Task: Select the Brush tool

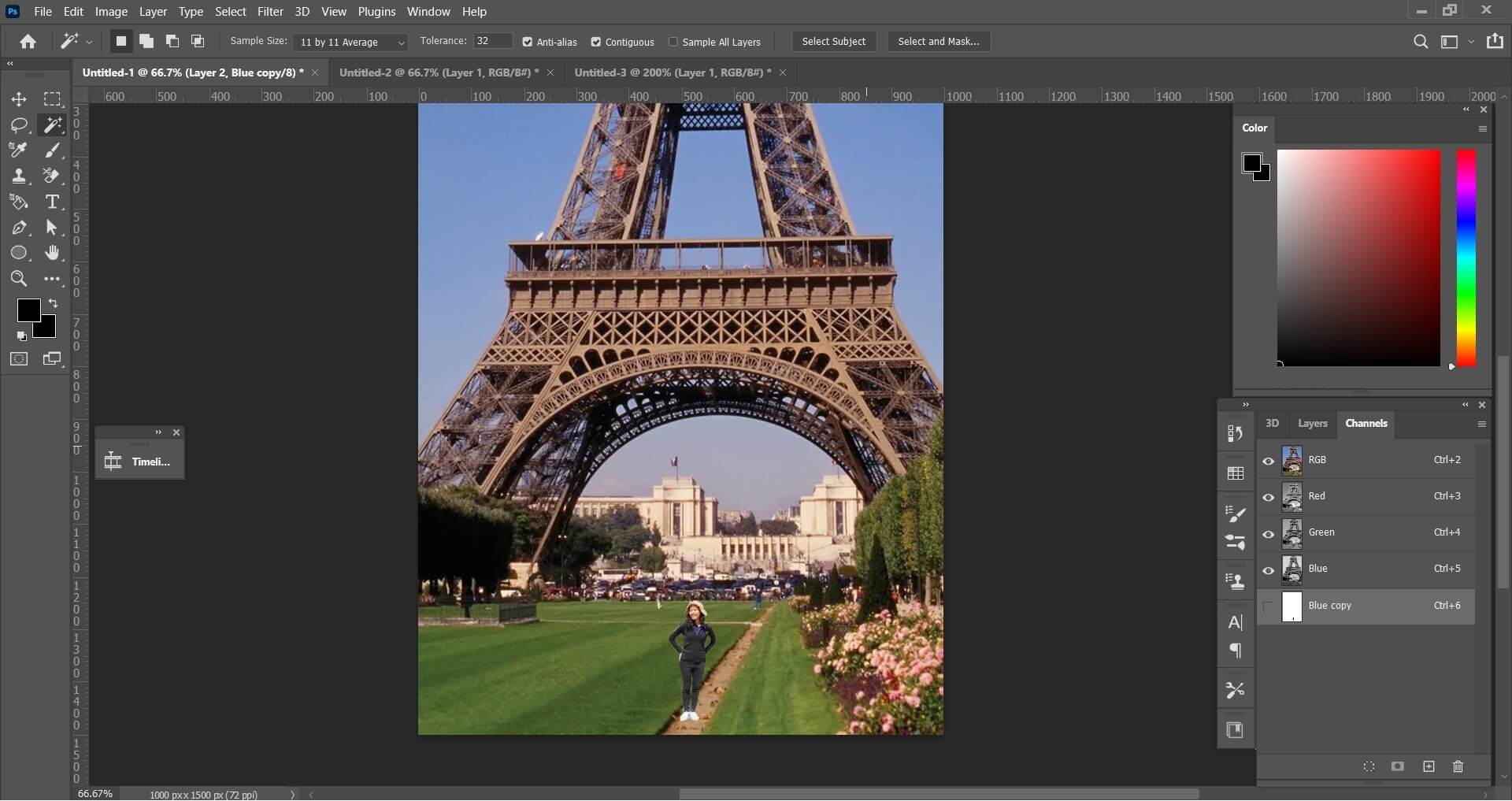Action: (x=52, y=151)
